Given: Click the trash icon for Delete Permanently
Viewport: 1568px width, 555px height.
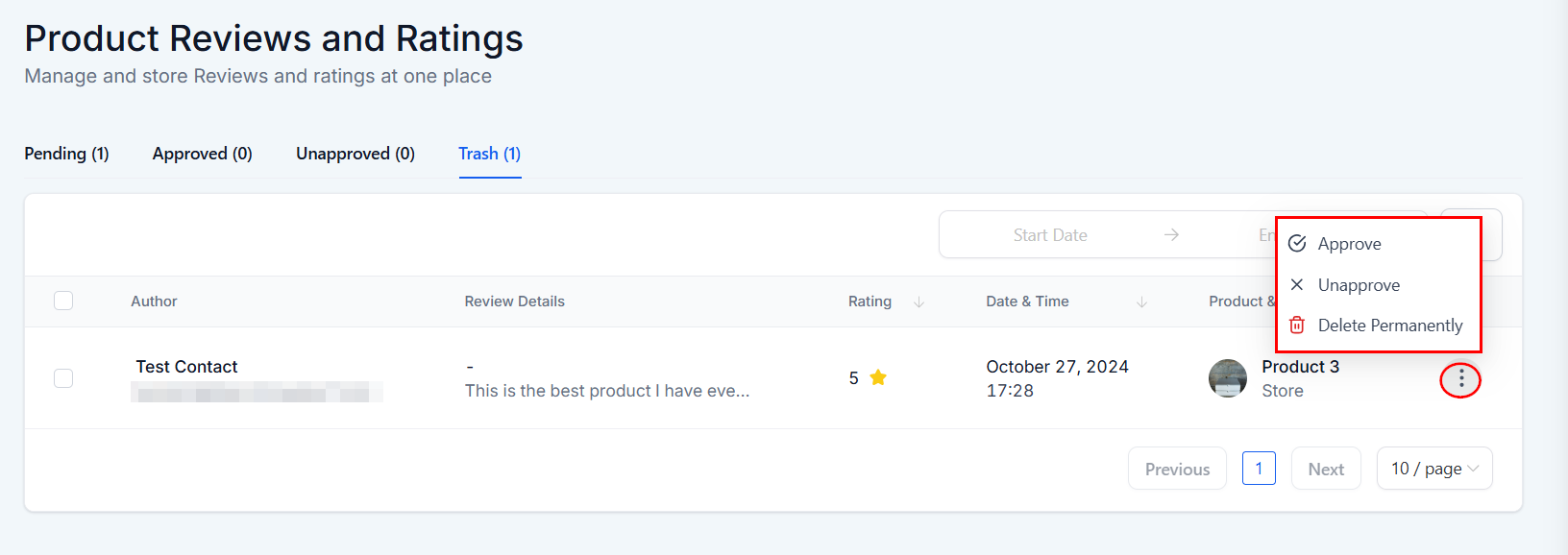Looking at the screenshot, I should (1297, 325).
